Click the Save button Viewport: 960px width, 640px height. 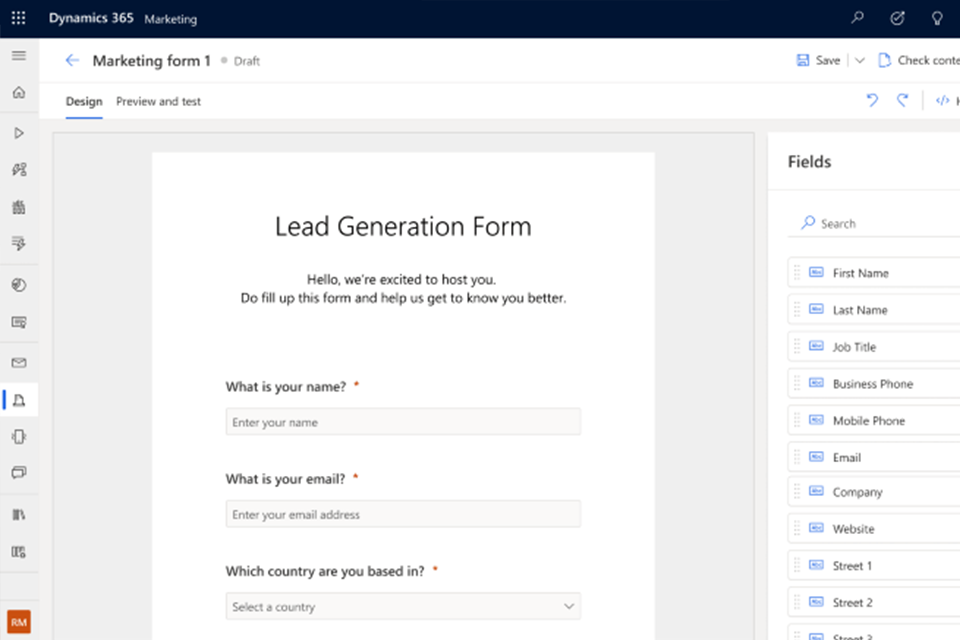pos(818,61)
